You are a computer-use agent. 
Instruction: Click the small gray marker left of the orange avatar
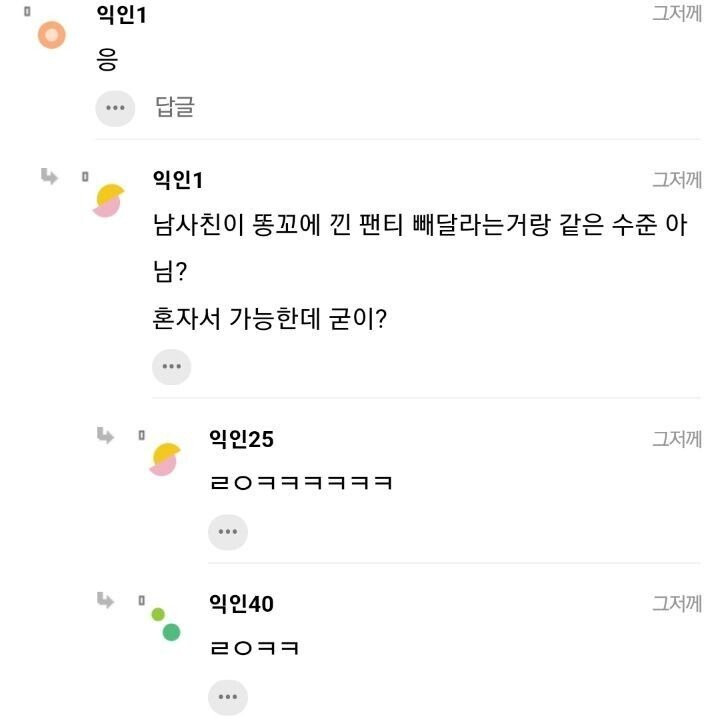click(27, 13)
